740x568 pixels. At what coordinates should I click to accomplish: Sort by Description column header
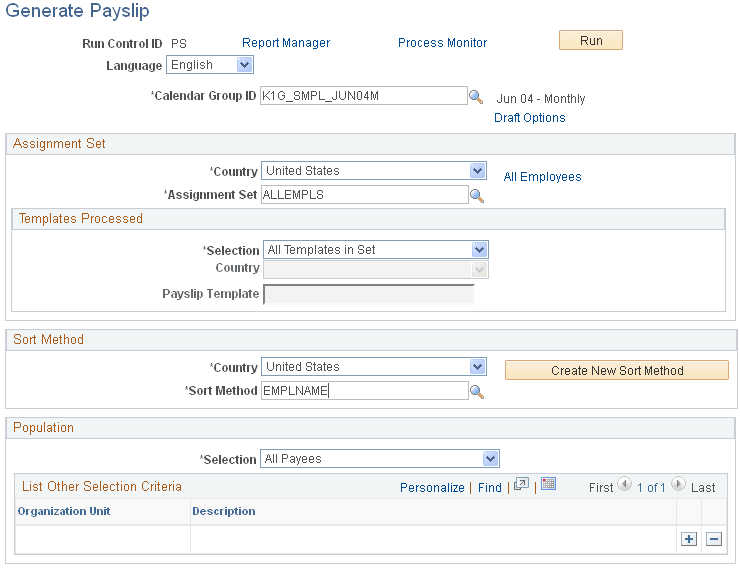[224, 511]
